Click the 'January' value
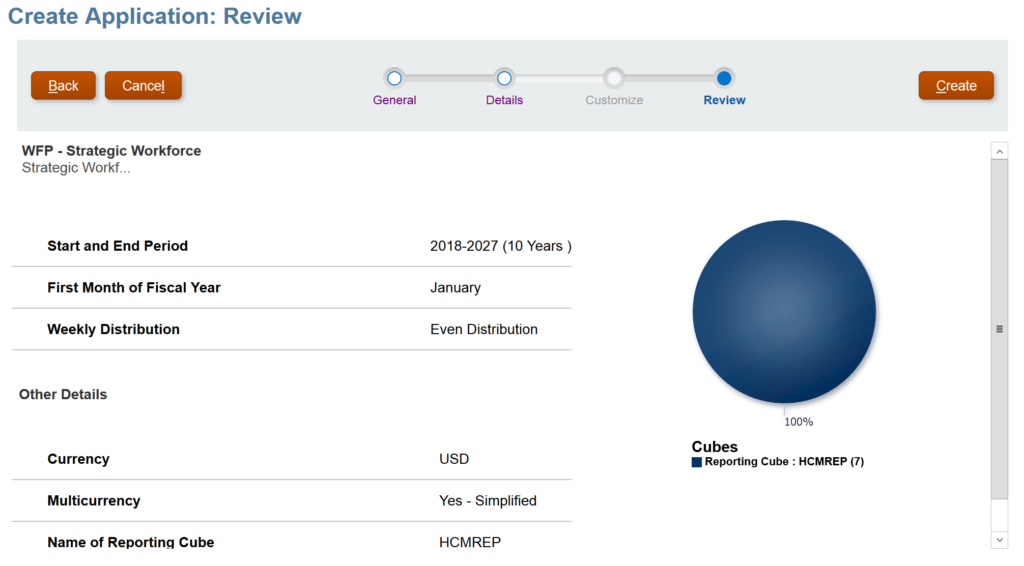1024x566 pixels. pyautogui.click(x=455, y=288)
